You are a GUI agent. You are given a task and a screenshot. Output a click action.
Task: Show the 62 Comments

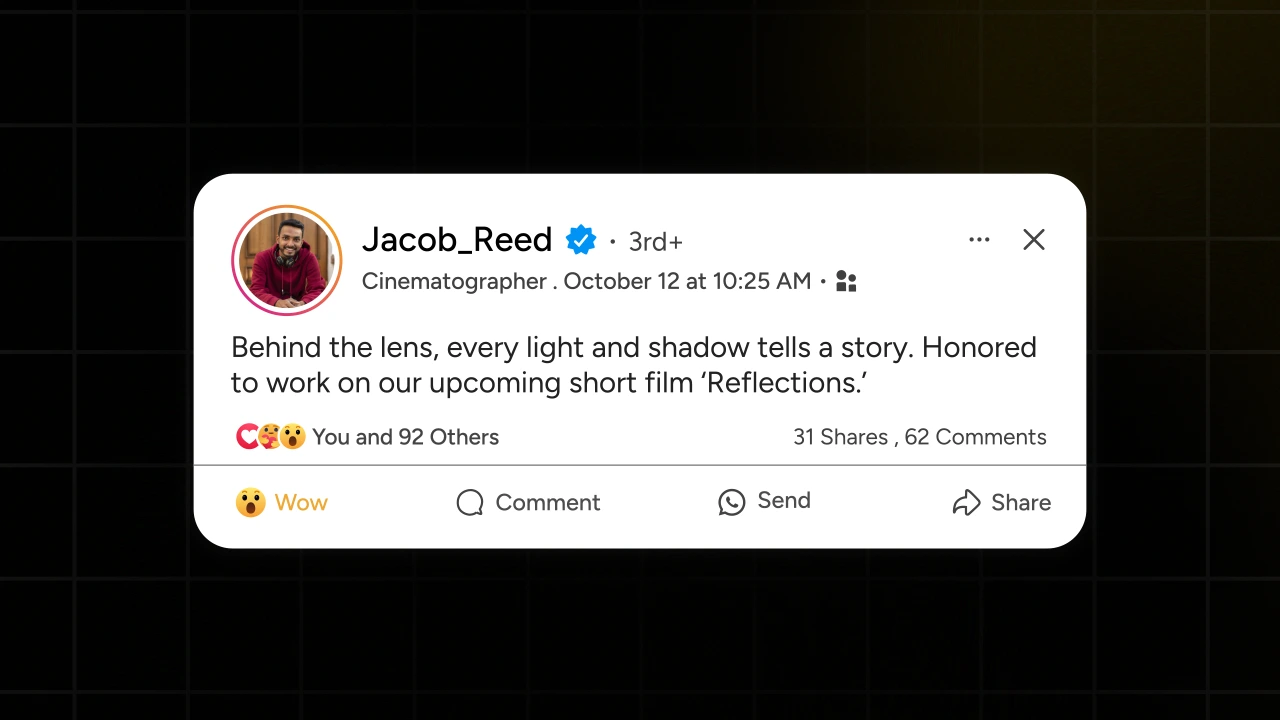click(x=975, y=437)
